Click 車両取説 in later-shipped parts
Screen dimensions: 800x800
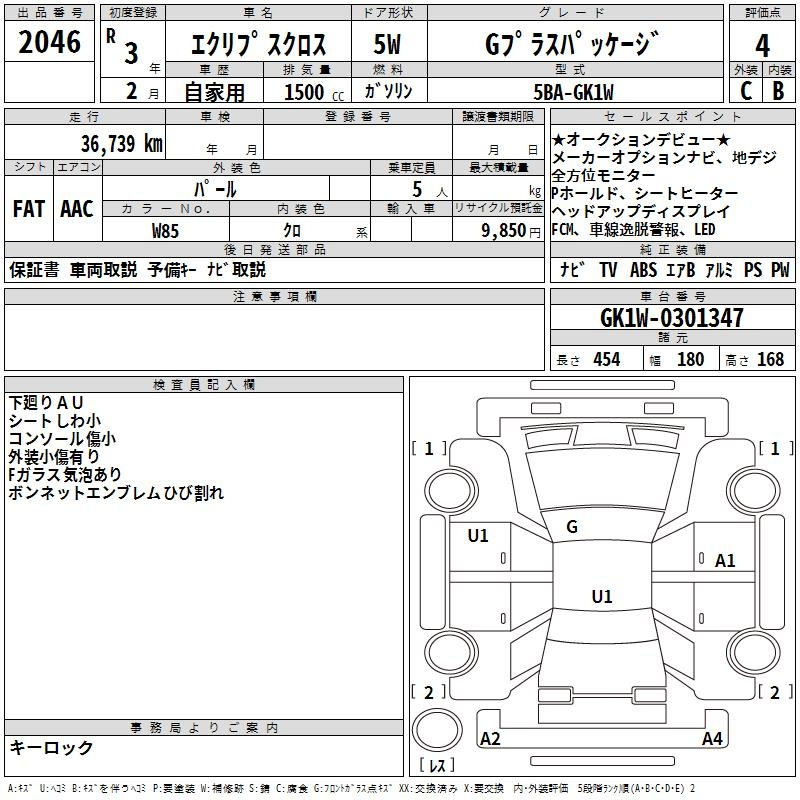pyautogui.click(x=104, y=269)
